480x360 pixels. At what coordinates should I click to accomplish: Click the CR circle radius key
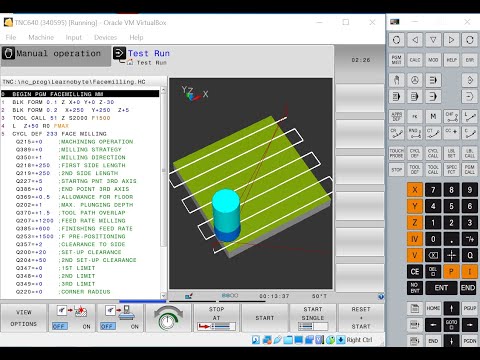tap(396, 133)
